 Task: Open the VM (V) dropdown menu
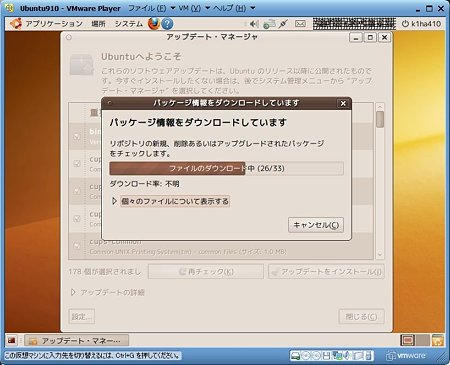[194, 8]
